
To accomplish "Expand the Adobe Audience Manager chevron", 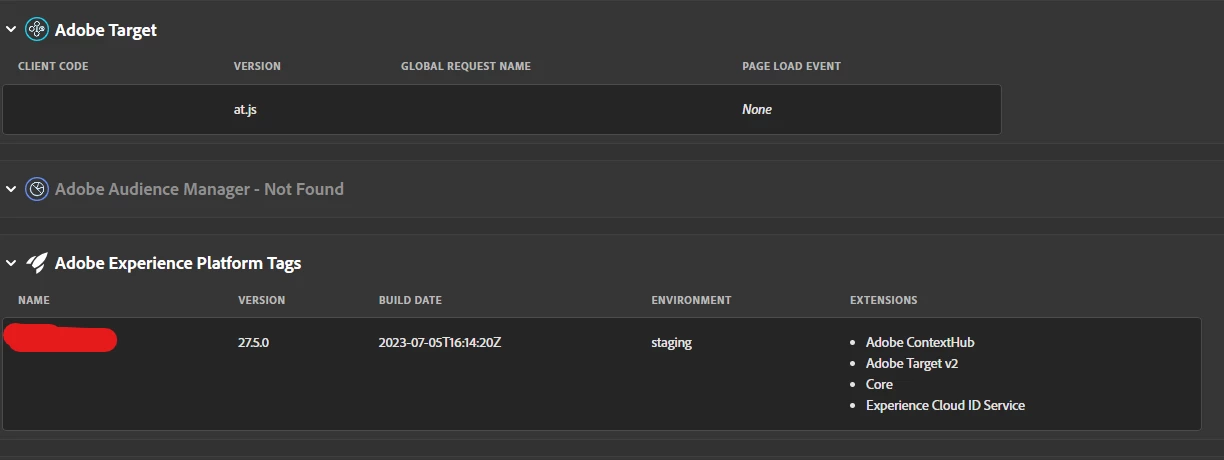I will pyautogui.click(x=11, y=189).
